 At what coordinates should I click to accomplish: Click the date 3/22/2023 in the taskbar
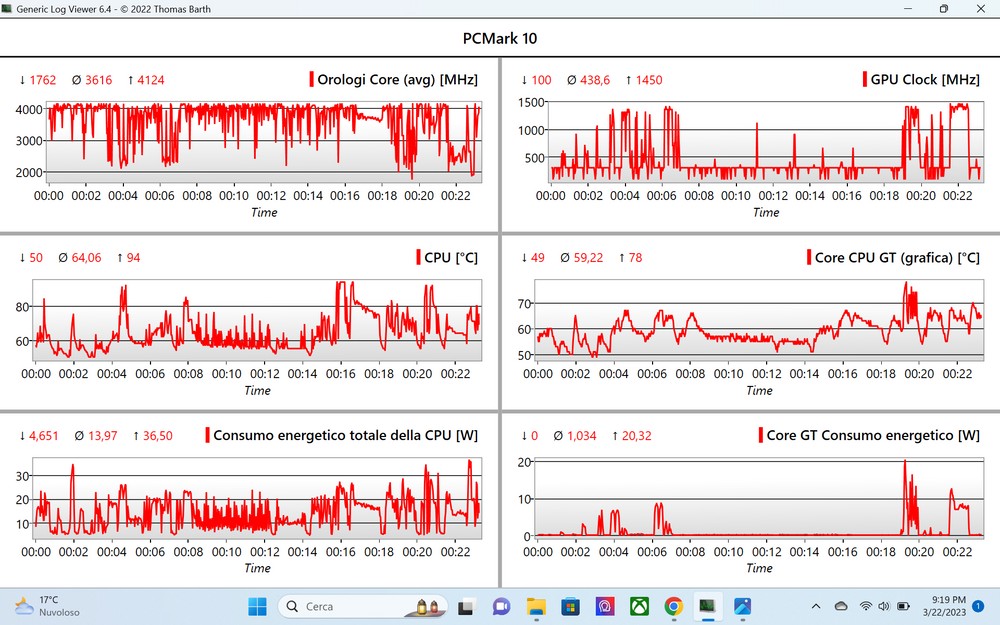click(945, 612)
